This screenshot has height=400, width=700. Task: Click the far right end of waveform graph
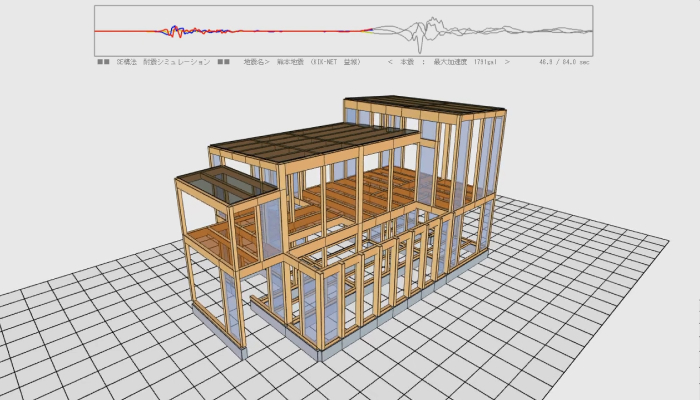click(589, 31)
